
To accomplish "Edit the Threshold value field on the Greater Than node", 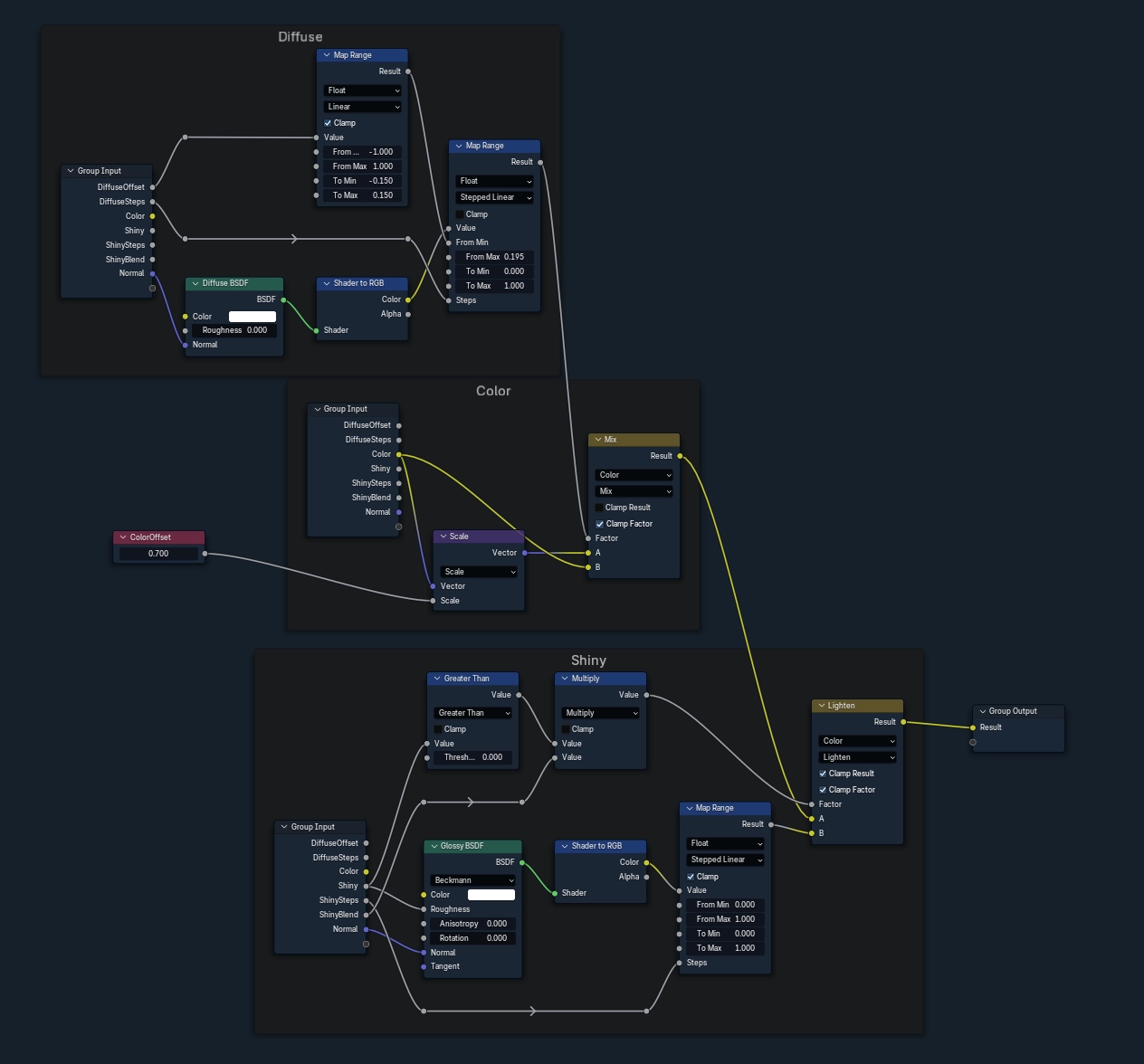I will point(472,757).
